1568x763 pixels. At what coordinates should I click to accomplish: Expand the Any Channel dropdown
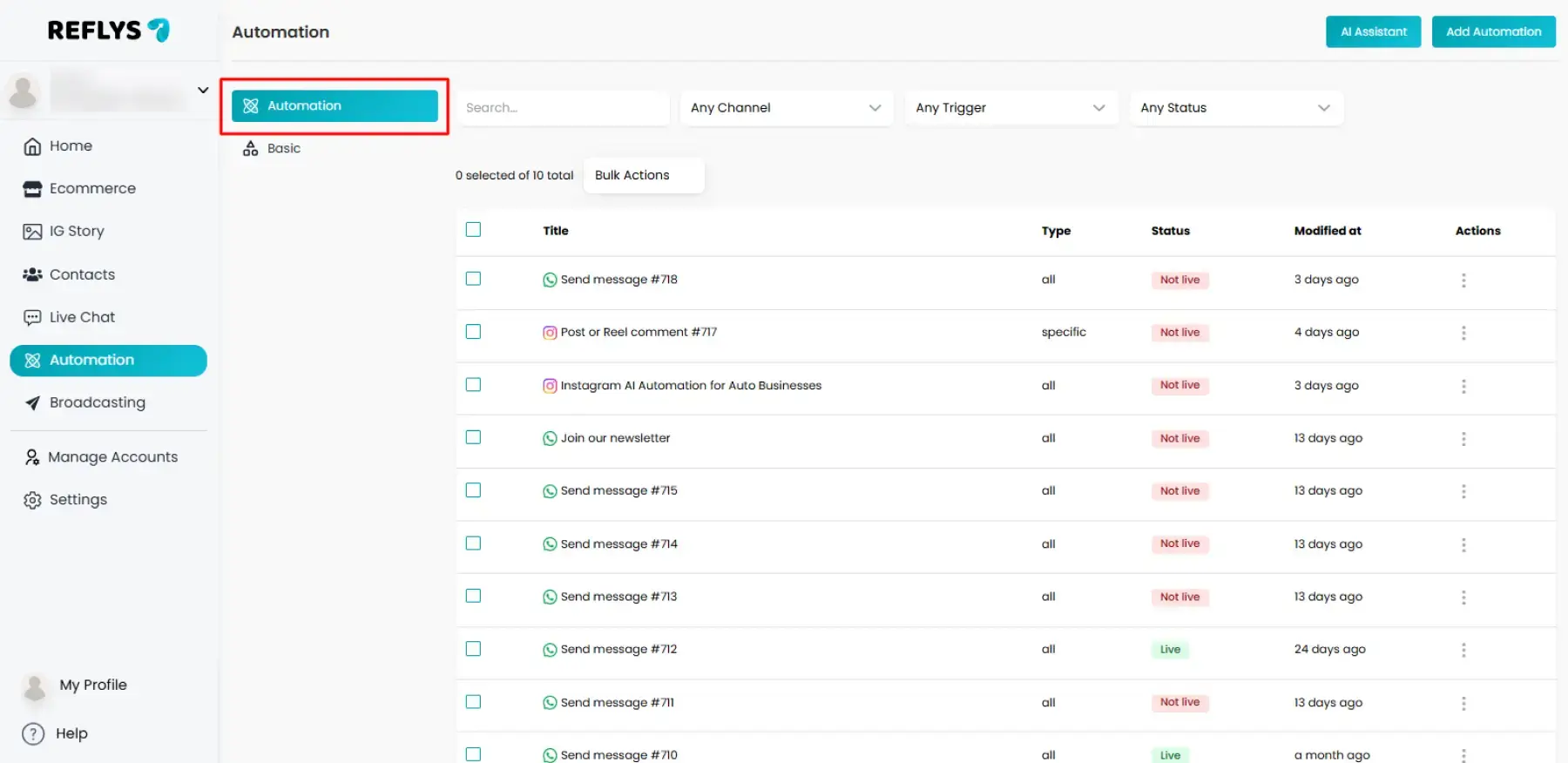point(786,108)
